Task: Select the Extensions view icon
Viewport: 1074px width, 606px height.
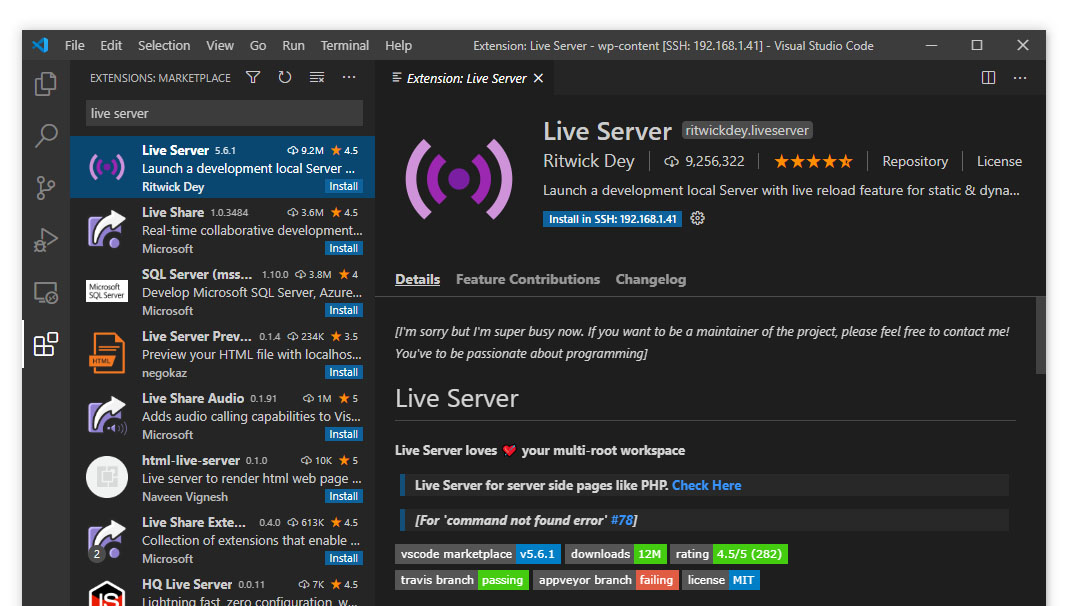Action: point(46,344)
